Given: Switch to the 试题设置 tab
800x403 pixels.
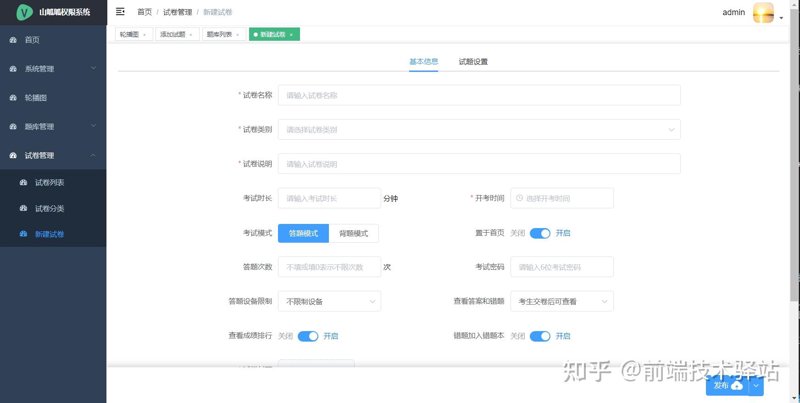Looking at the screenshot, I should (473, 62).
